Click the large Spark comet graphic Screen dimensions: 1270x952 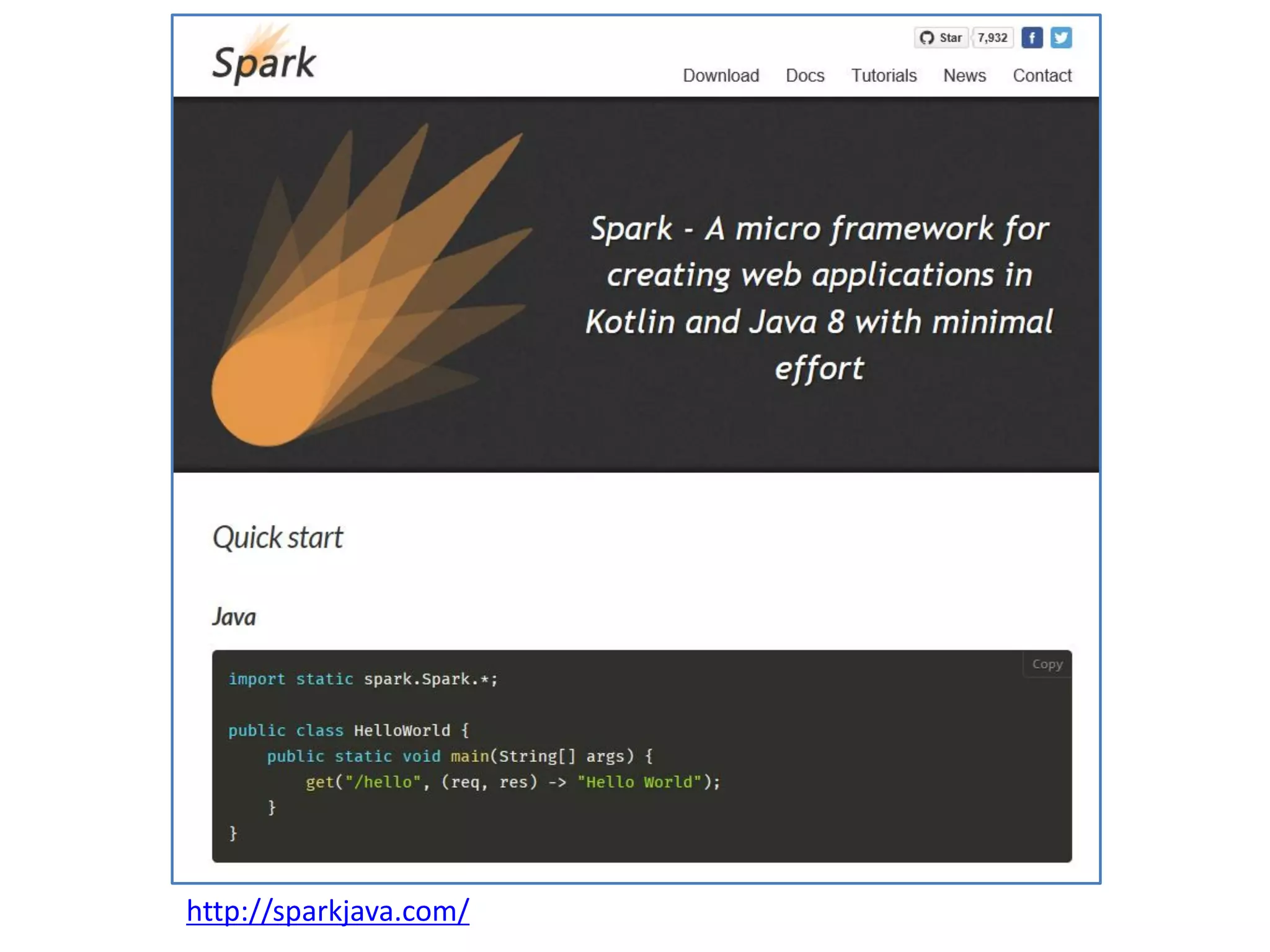click(x=372, y=284)
